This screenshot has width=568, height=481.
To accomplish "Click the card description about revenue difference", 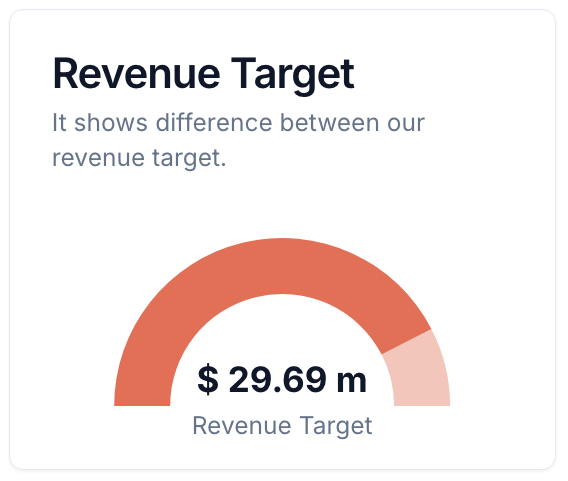I will [x=238, y=140].
